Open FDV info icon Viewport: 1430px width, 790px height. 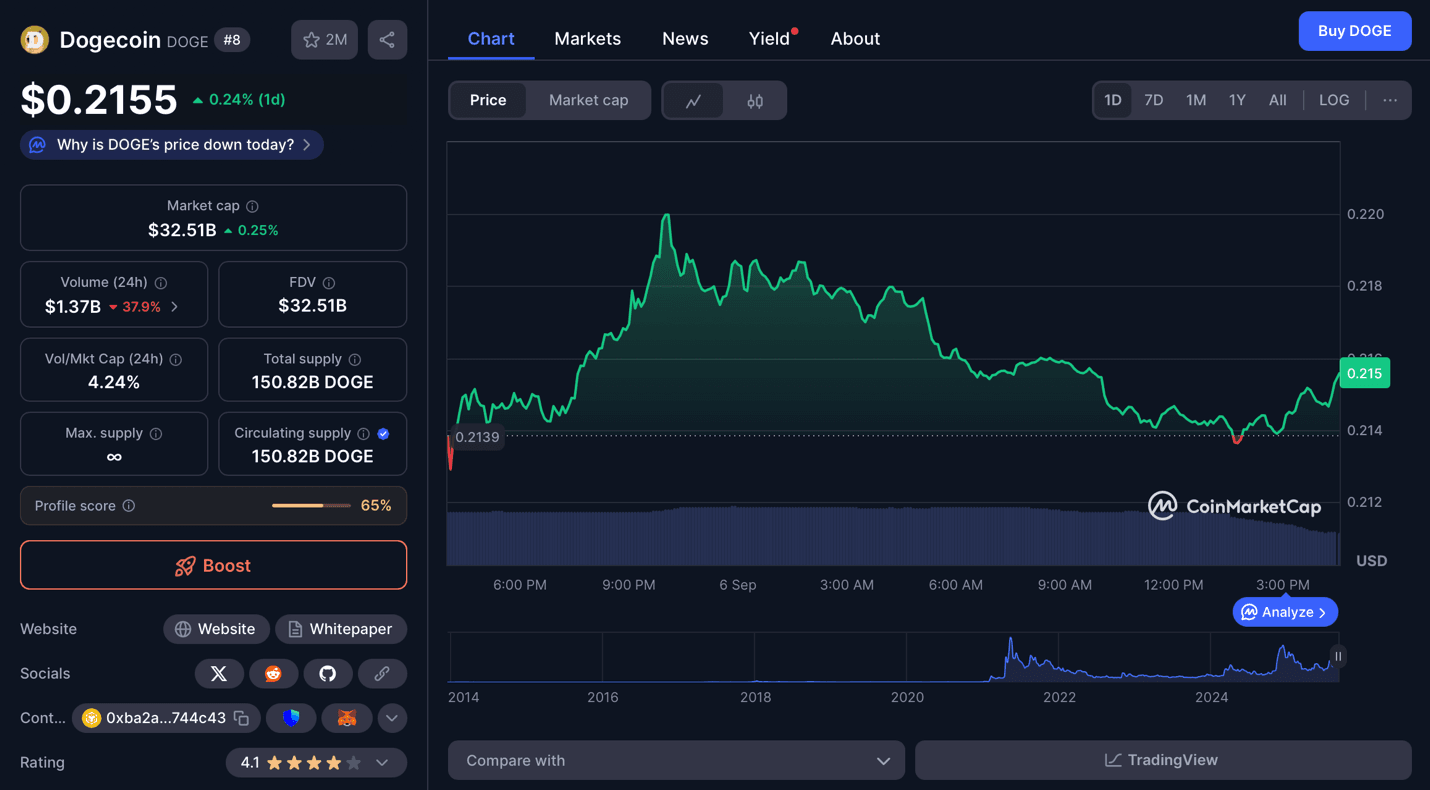(329, 283)
